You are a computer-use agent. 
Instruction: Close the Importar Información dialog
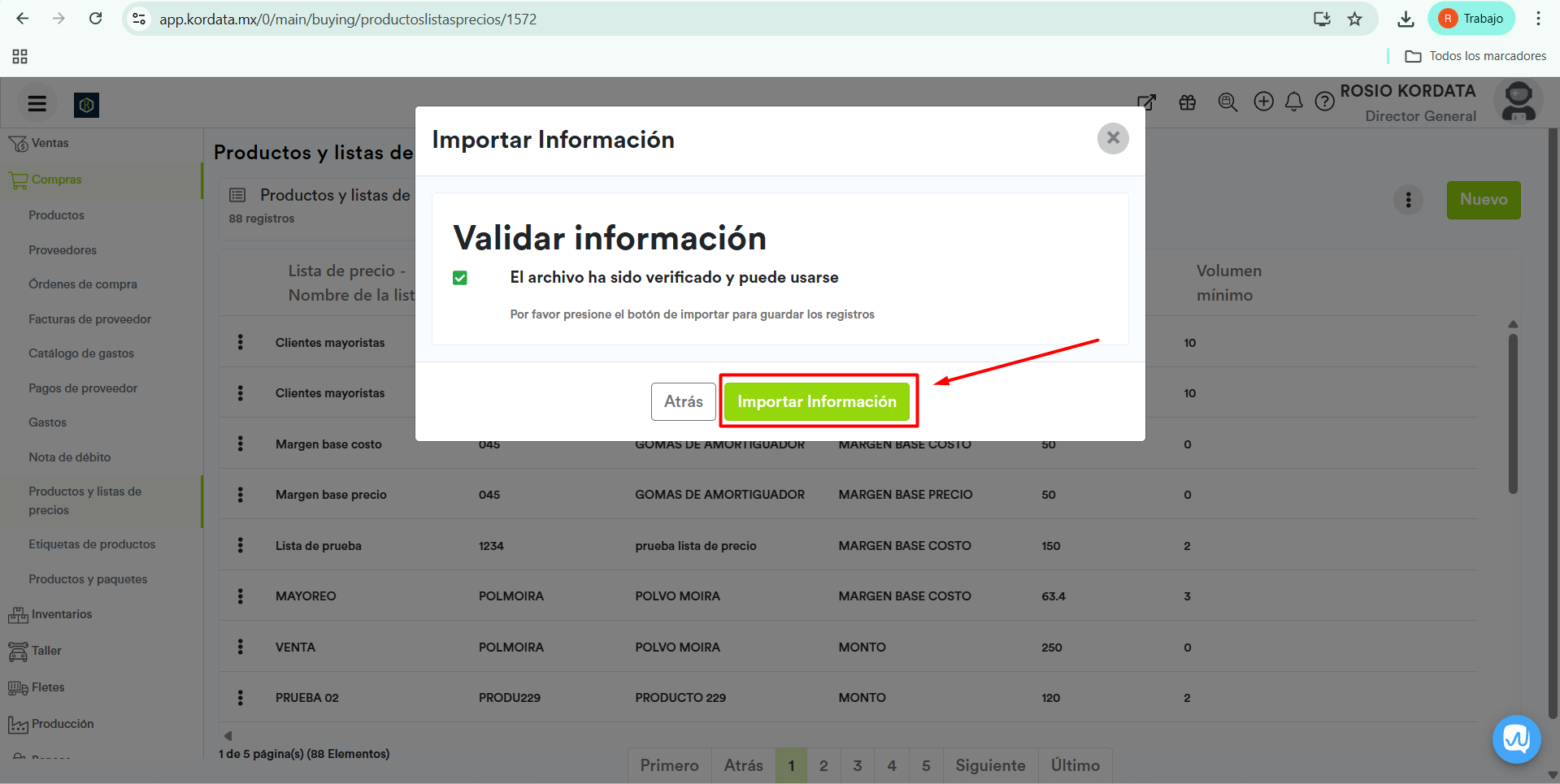coord(1113,139)
